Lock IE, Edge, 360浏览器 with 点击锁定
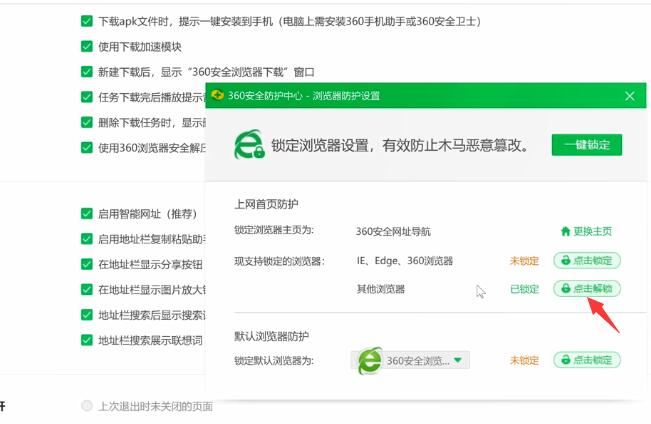This screenshot has width=651, height=424. pyautogui.click(x=587, y=260)
